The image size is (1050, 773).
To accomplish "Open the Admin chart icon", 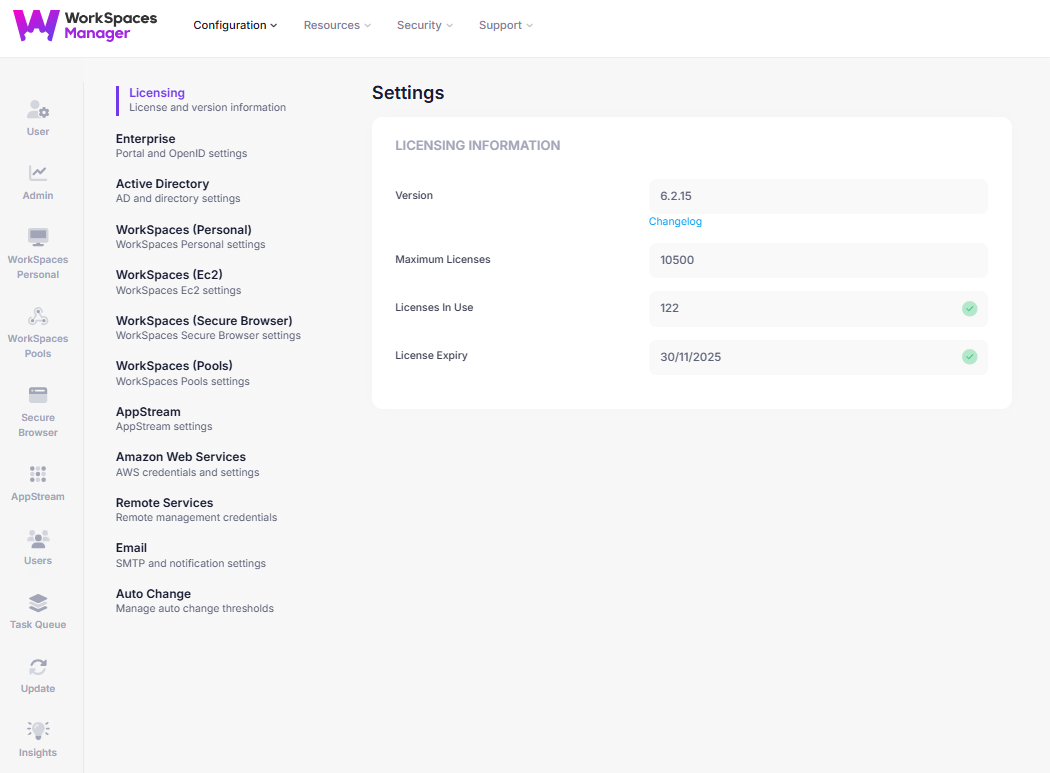I will point(38,174).
